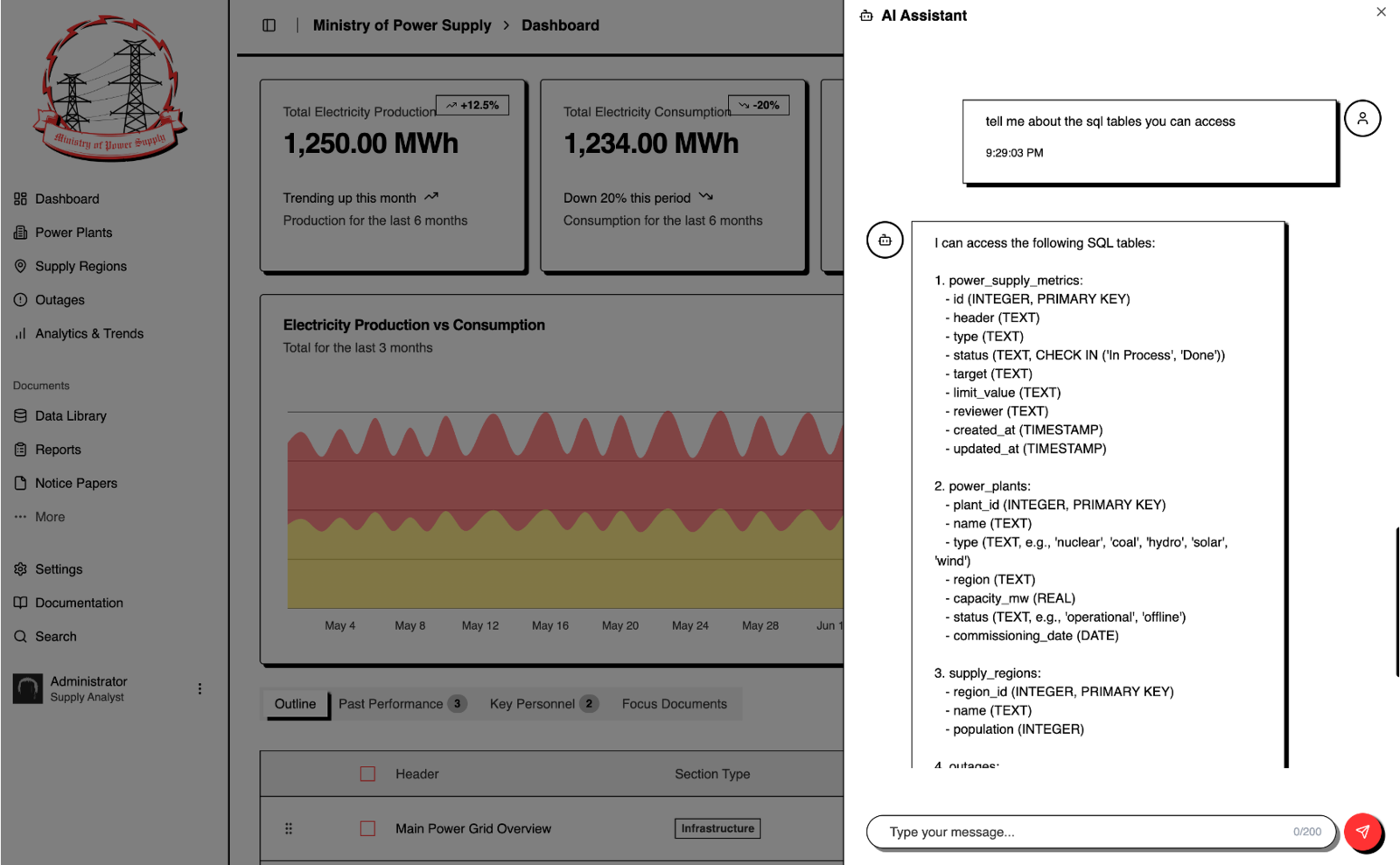The width and height of the screenshot is (1400, 865).
Task: Open Settings page
Action: click(59, 569)
